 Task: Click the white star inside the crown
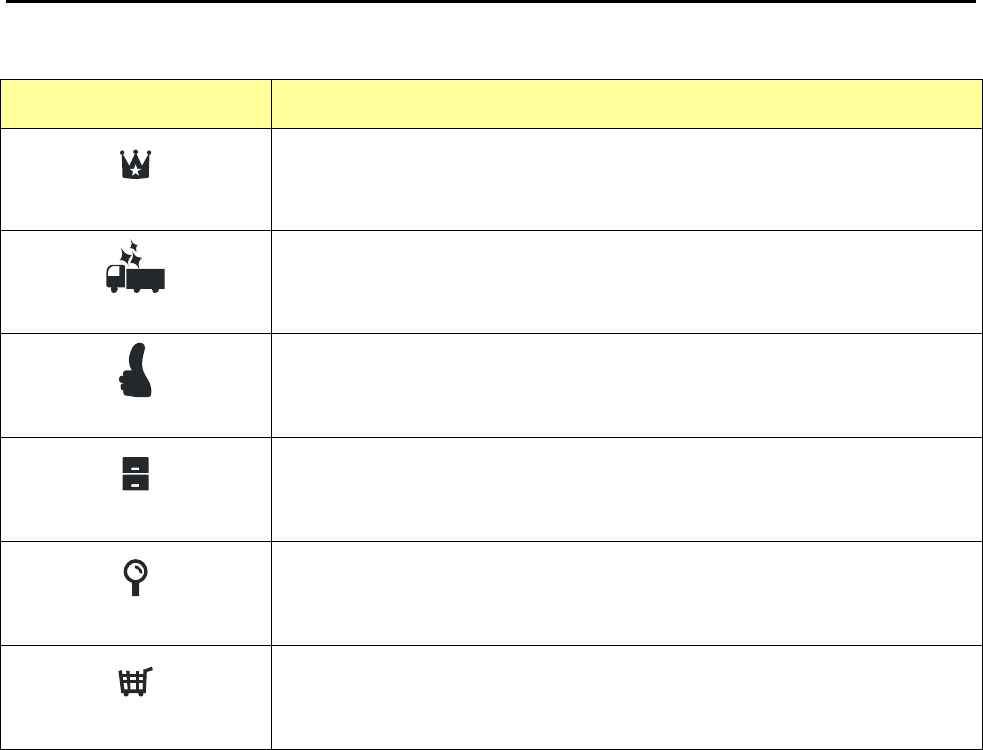click(x=135, y=169)
